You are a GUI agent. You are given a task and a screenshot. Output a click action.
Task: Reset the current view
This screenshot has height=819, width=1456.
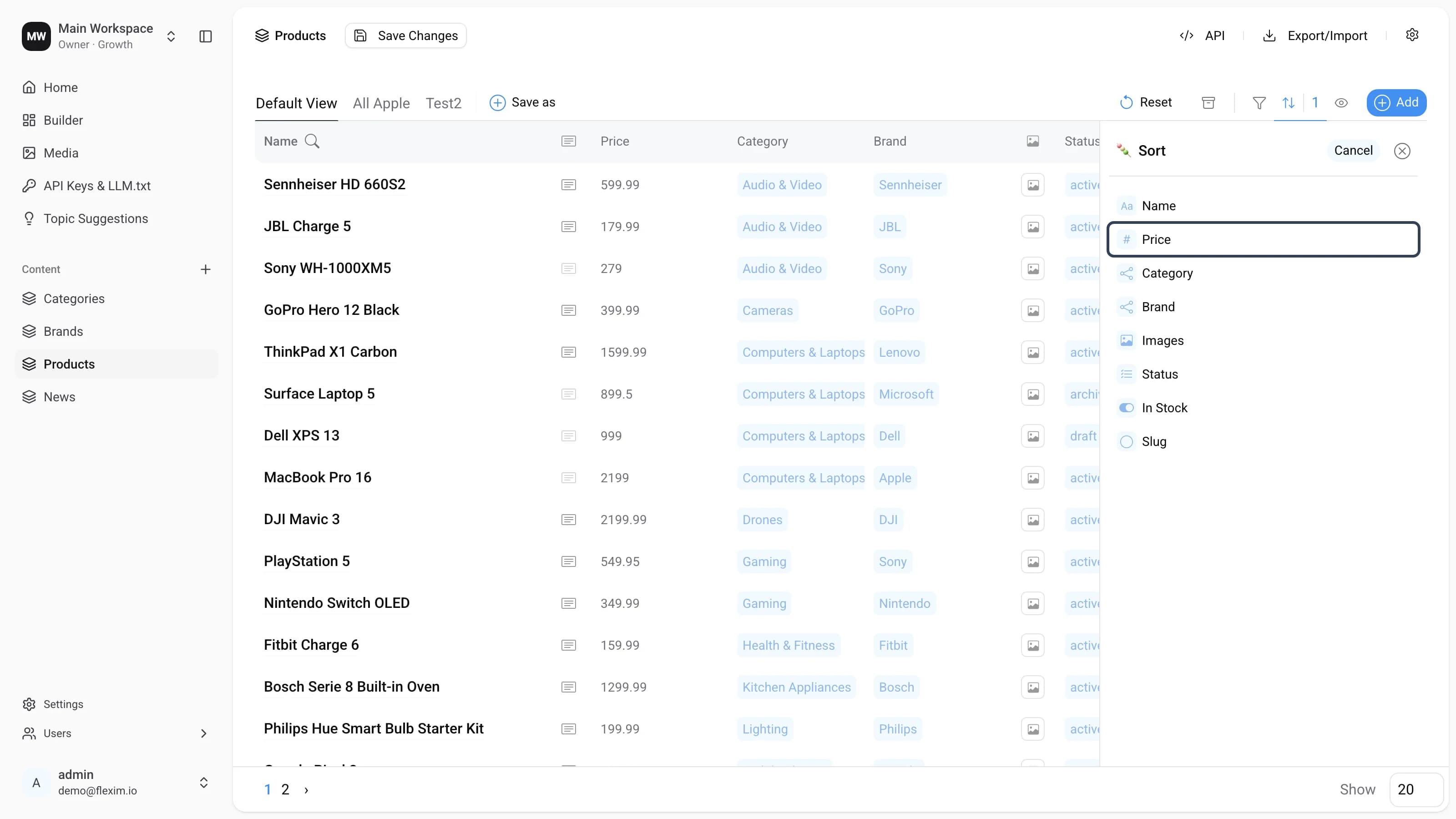(1146, 102)
